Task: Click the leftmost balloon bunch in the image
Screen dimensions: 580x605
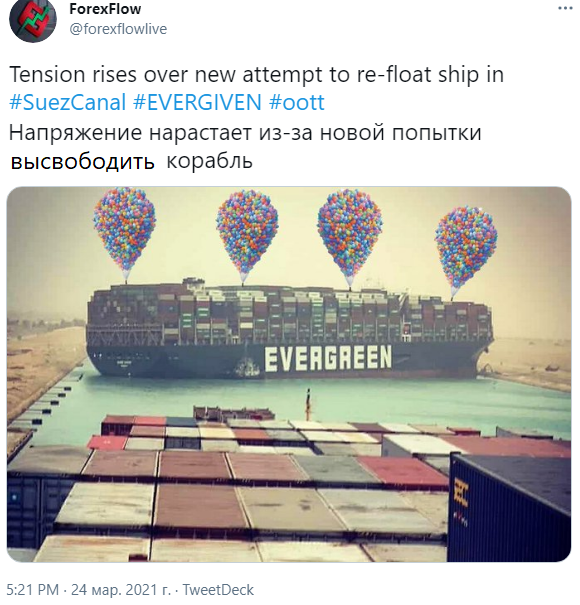Action: [x=125, y=233]
